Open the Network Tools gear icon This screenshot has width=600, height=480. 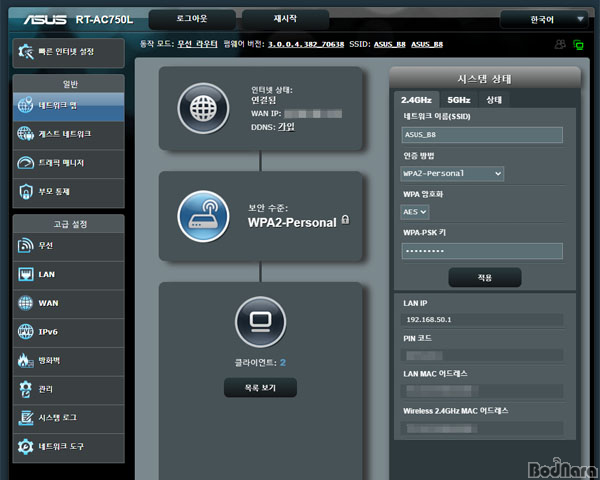(x=25, y=446)
